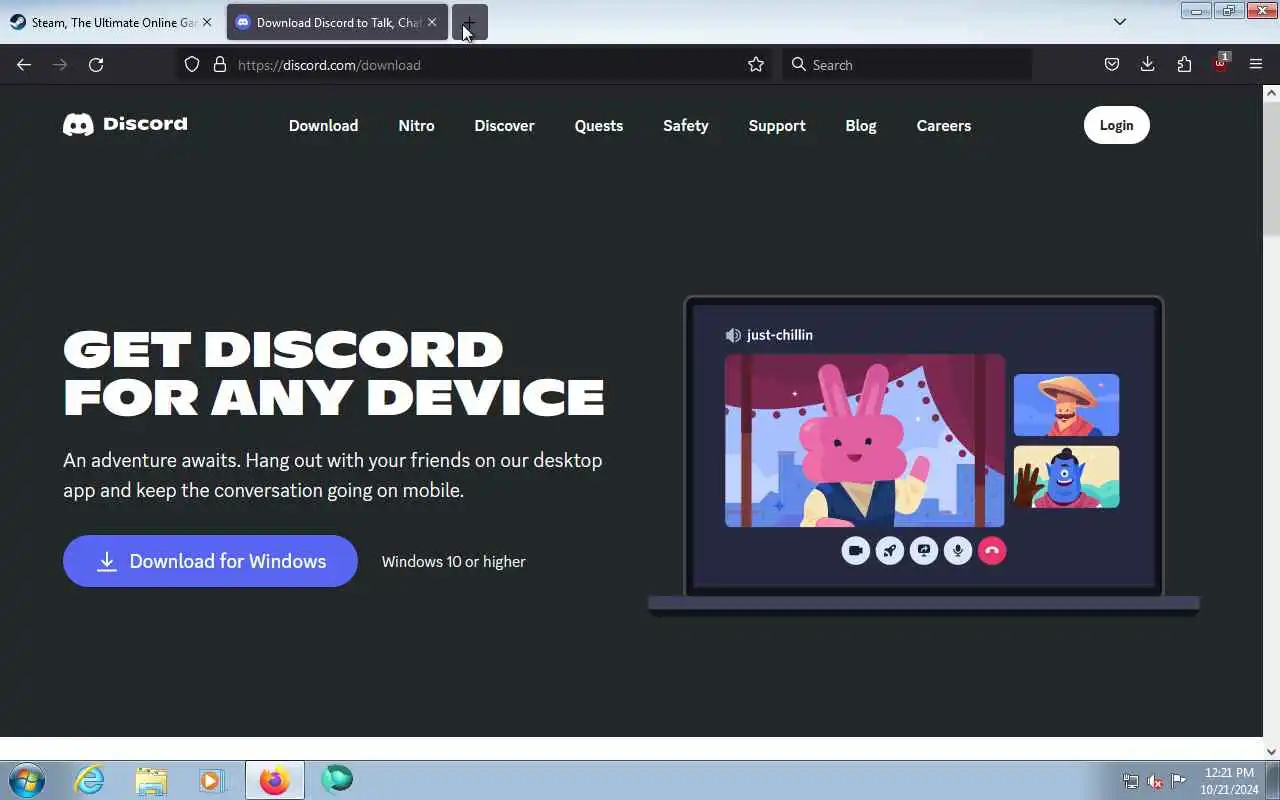The image size is (1280, 800).
Task: Open Firefox downloads panel
Action: [1148, 65]
